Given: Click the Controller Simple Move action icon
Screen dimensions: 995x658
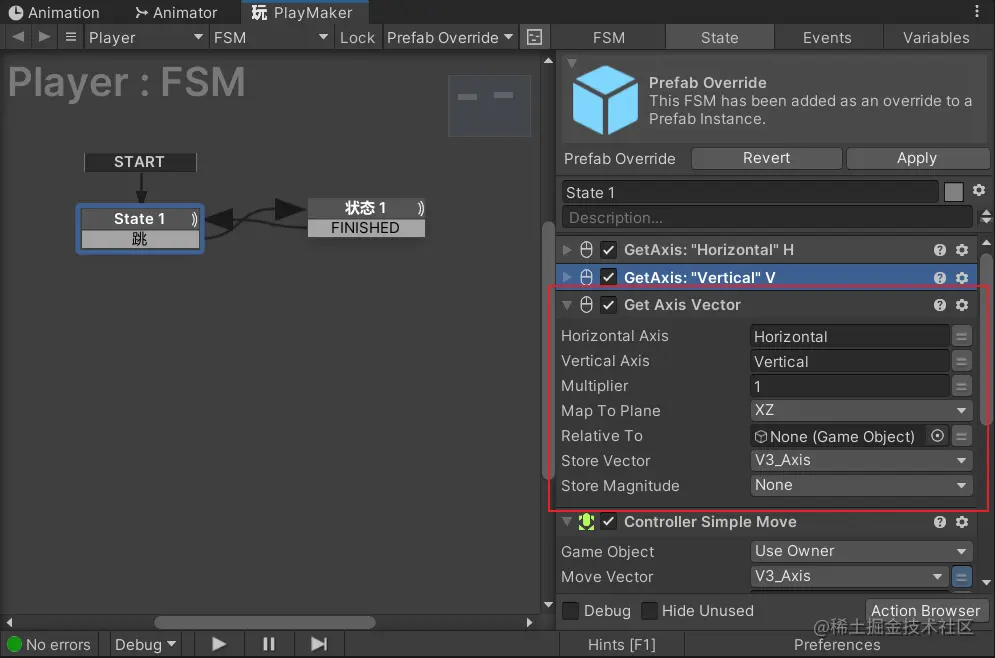Looking at the screenshot, I should pos(586,522).
